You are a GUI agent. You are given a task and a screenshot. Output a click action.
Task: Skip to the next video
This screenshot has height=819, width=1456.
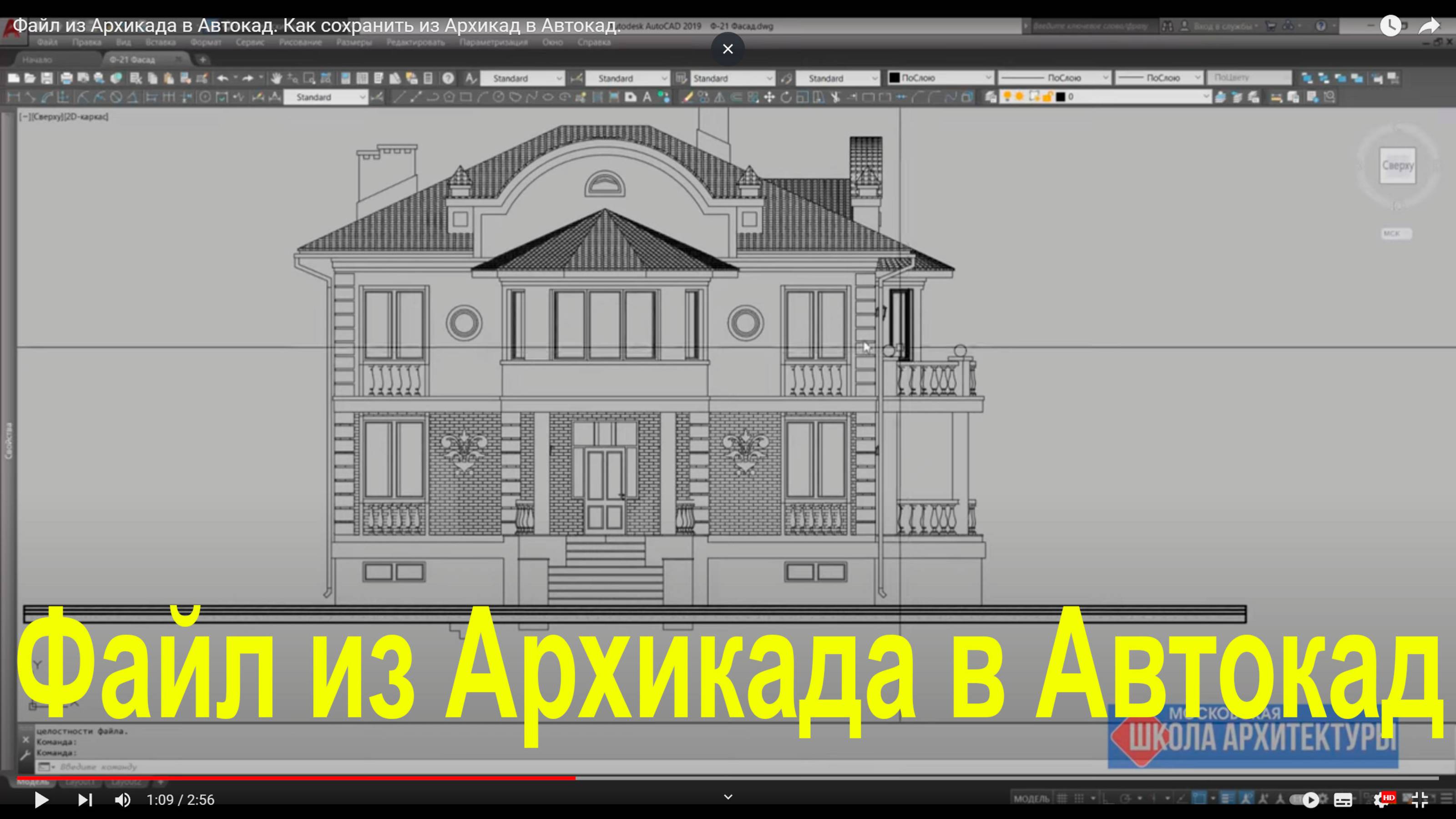[85, 800]
